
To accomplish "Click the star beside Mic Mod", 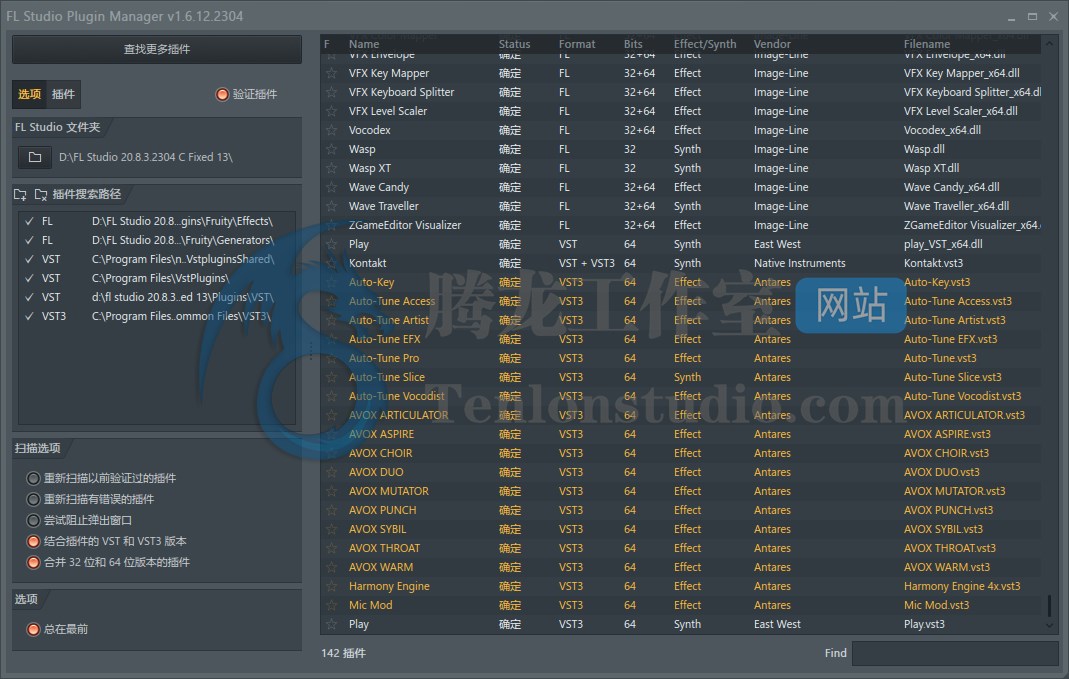I will [331, 605].
